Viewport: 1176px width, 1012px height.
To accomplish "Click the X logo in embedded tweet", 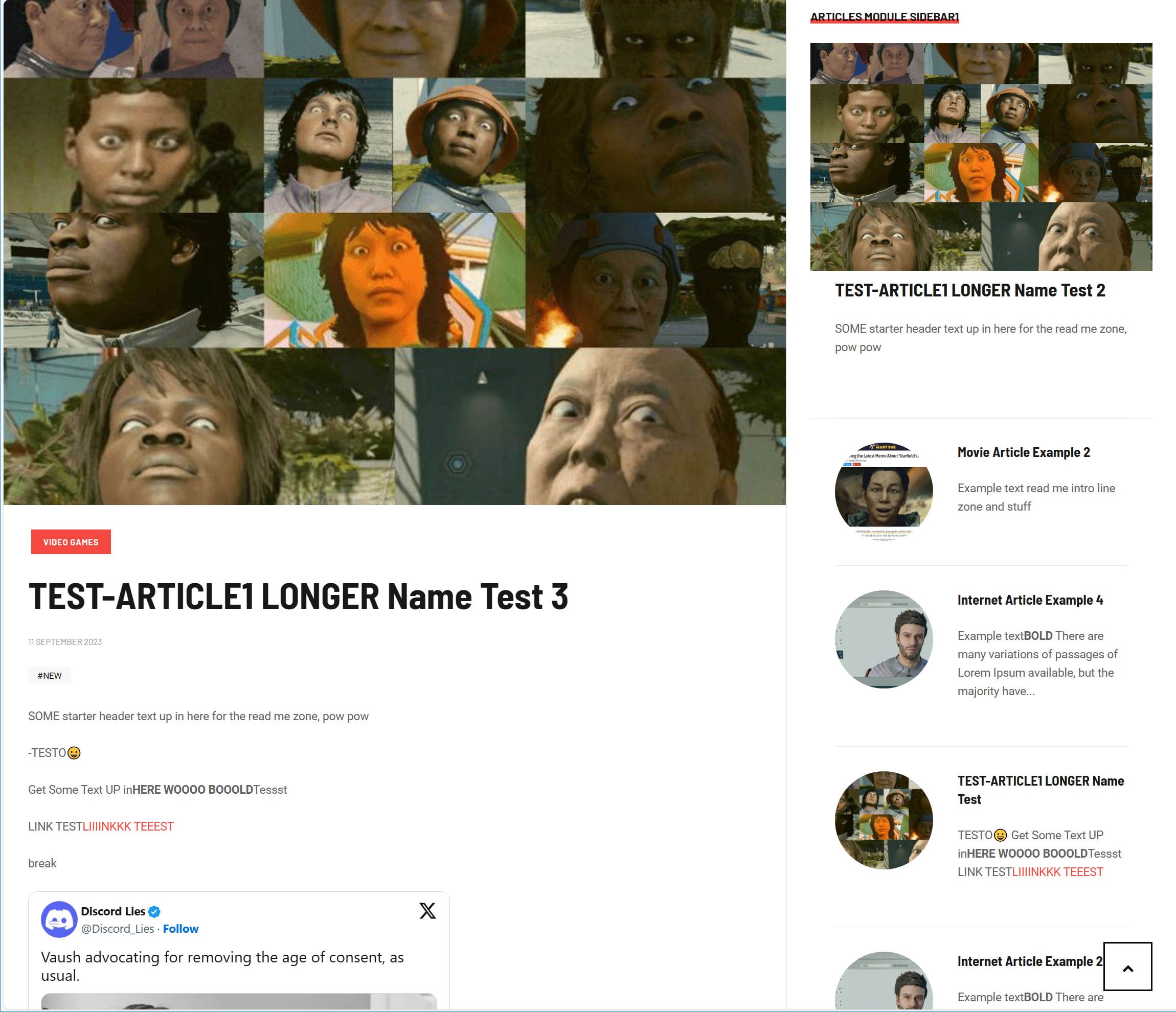I will click(x=427, y=910).
